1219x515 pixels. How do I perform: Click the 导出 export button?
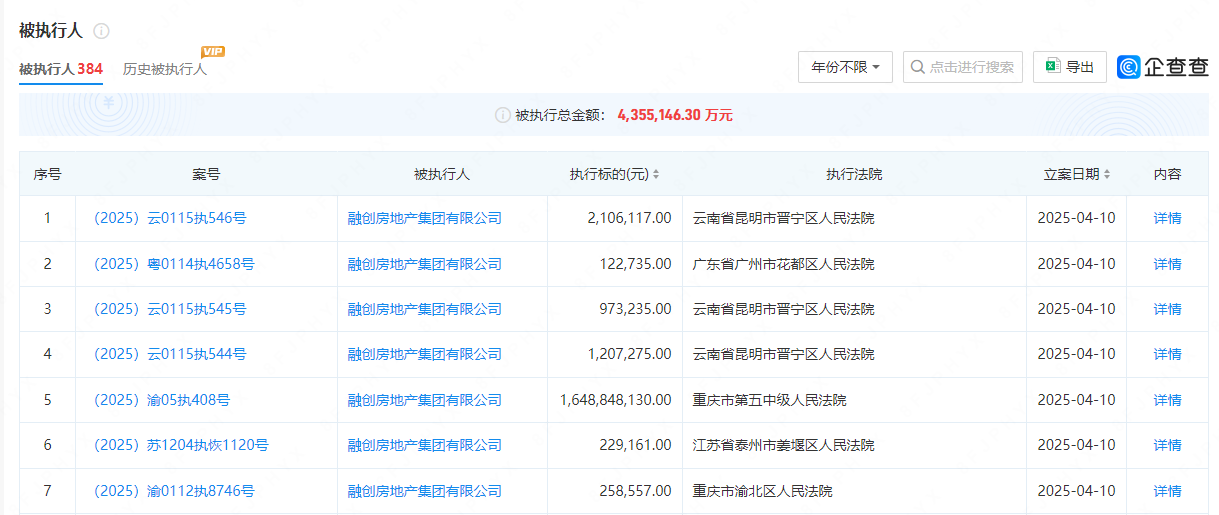point(1069,67)
